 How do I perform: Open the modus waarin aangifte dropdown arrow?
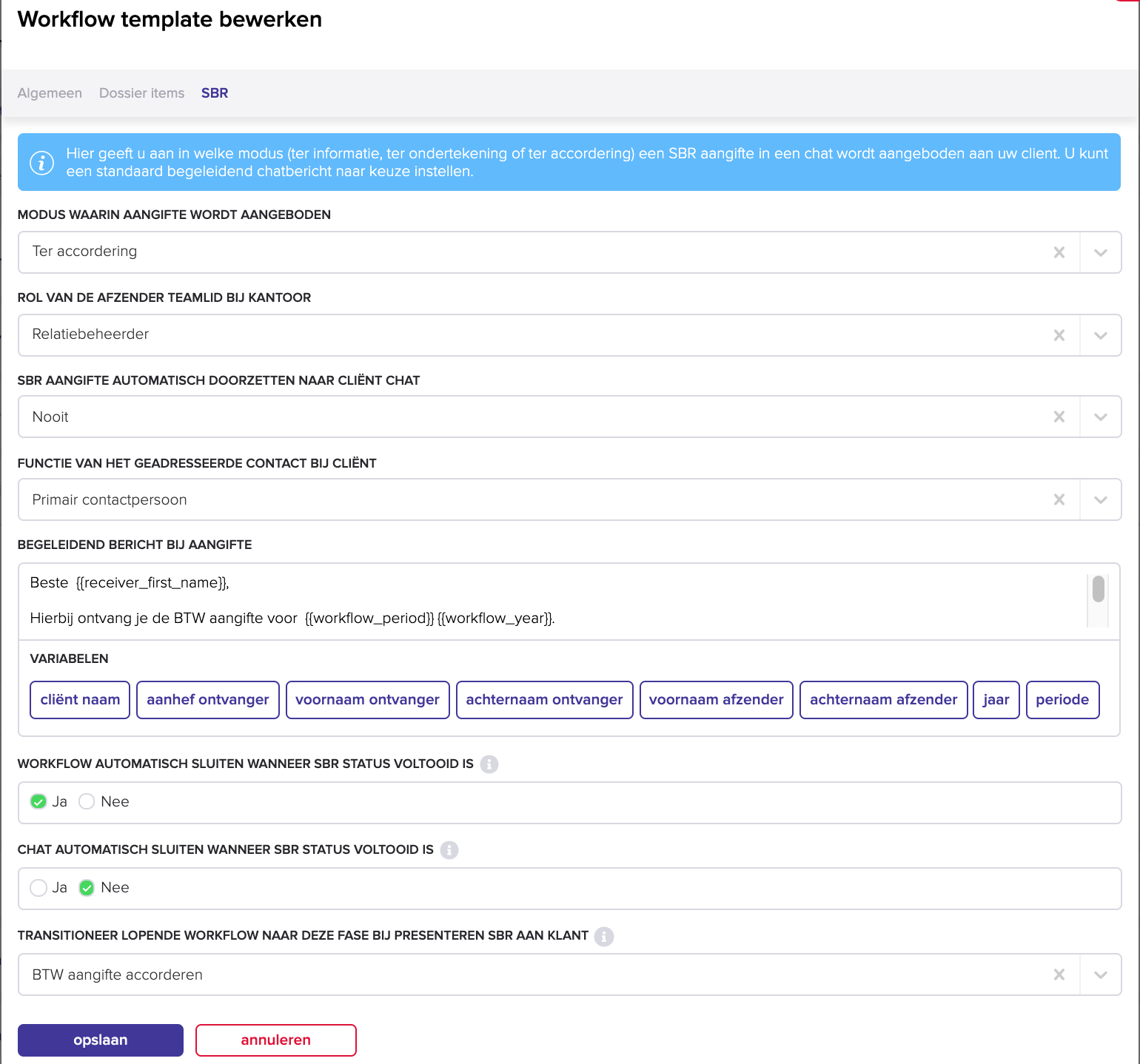(x=1101, y=252)
